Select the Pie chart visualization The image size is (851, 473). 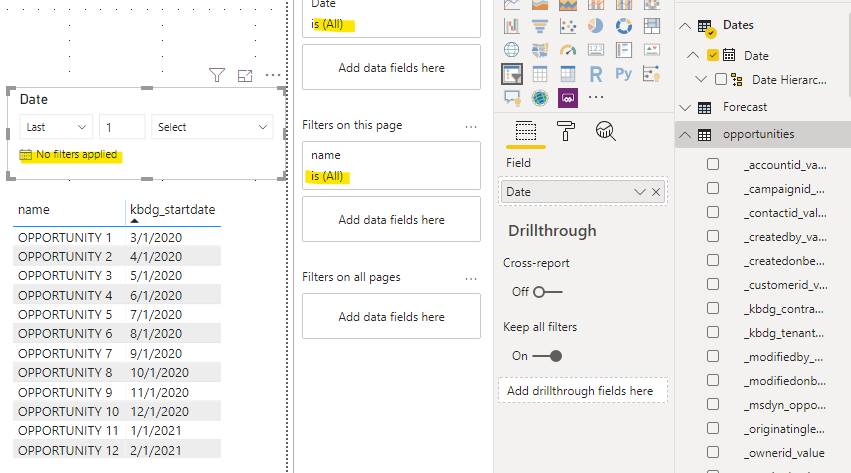(595, 25)
